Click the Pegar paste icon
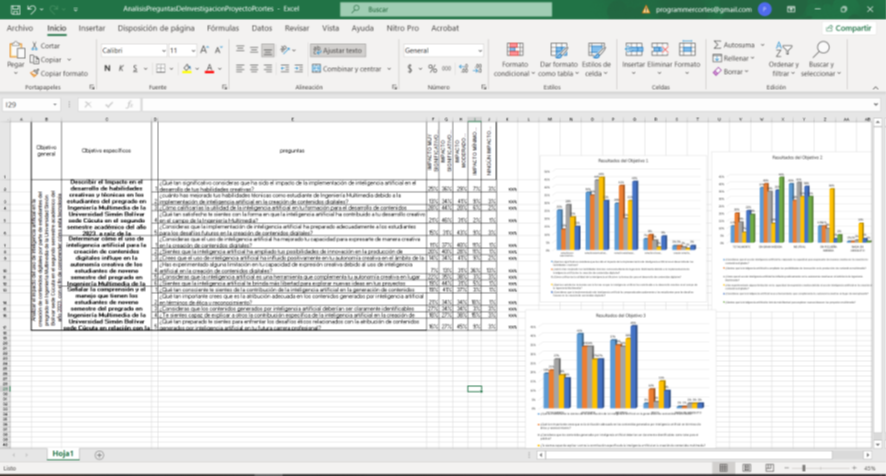Image resolution: width=886 pixels, height=476 pixels. [15, 52]
